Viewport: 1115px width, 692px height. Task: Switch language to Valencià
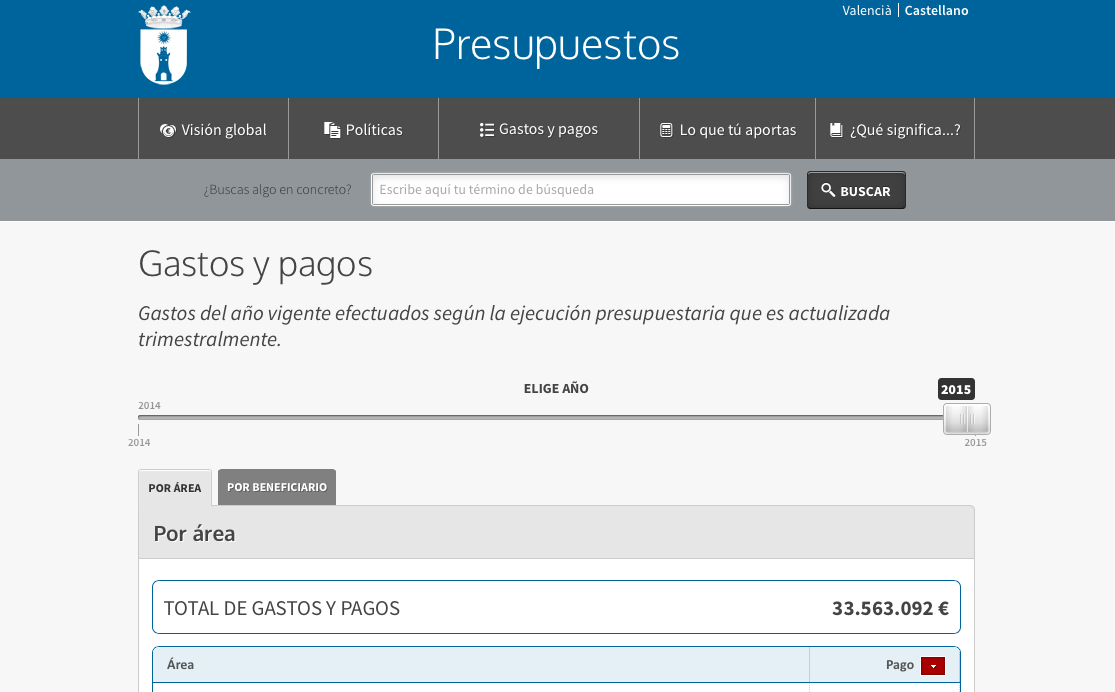pyautogui.click(x=867, y=11)
